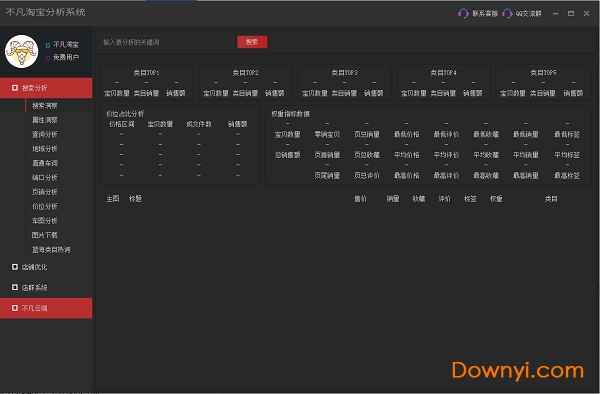Image resolution: width=600 pixels, height=394 pixels.
Task: Focus the keyword search input field
Action: [167, 42]
